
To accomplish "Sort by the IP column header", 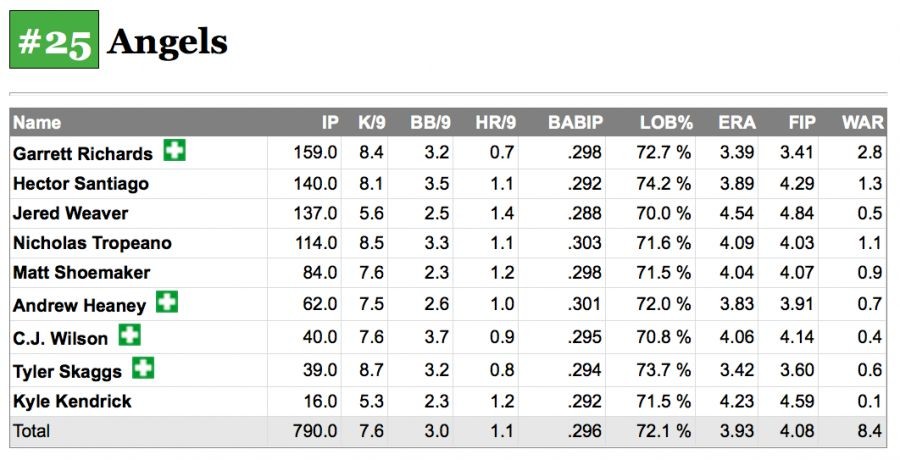I will [x=330, y=123].
